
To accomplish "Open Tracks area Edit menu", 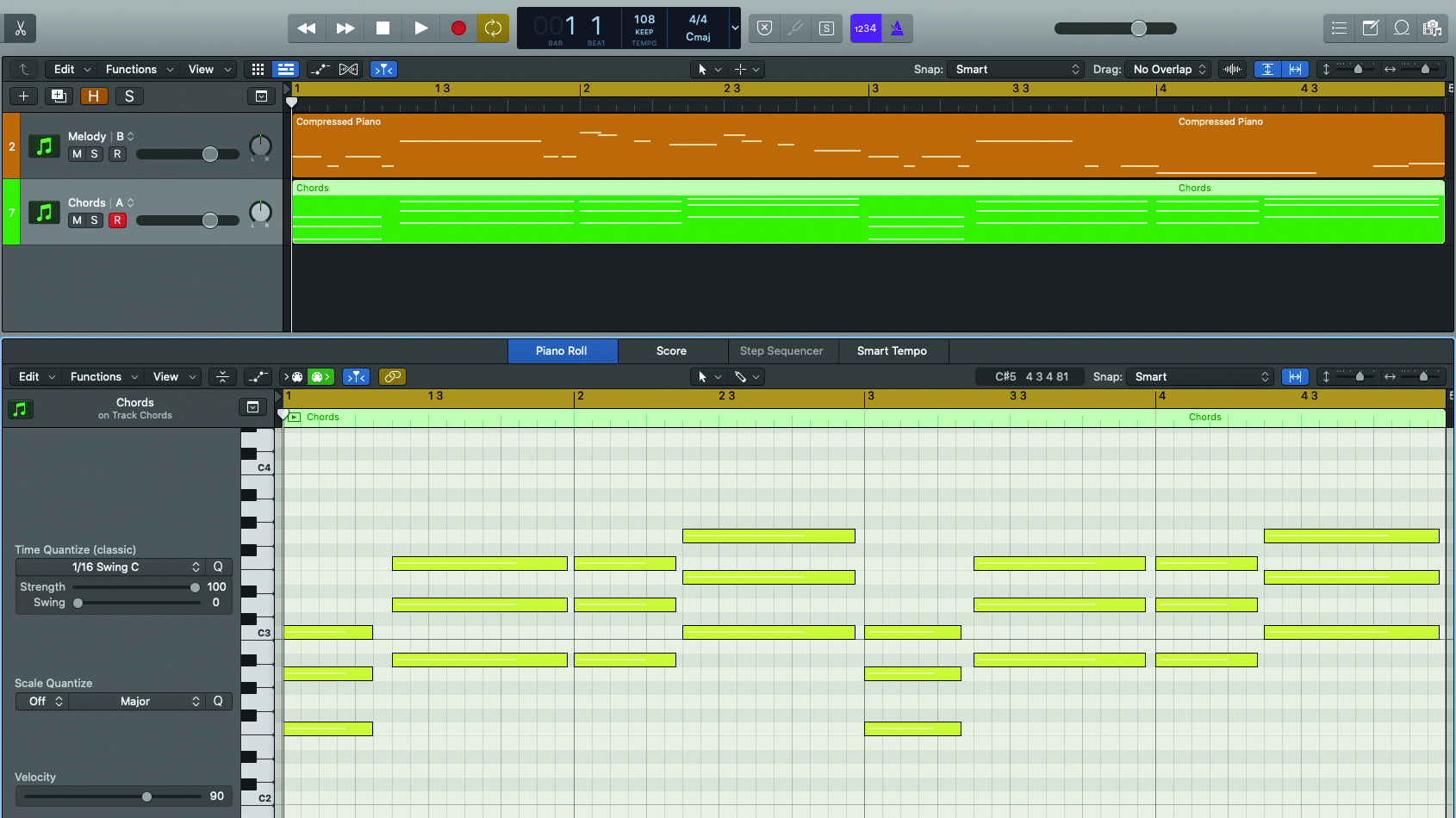I will pos(72,69).
